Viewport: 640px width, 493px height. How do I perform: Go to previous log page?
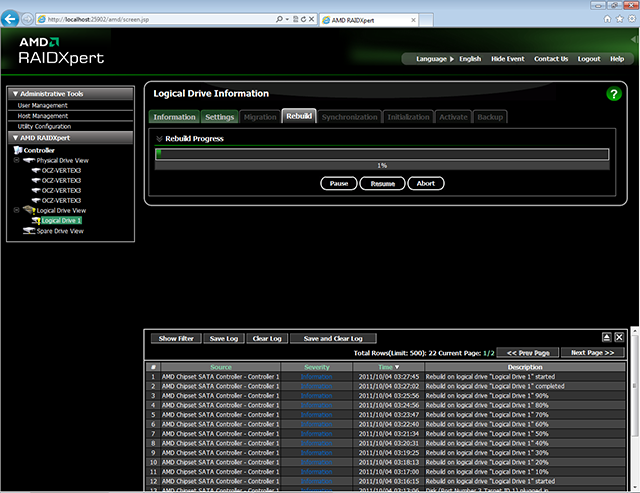click(x=528, y=353)
